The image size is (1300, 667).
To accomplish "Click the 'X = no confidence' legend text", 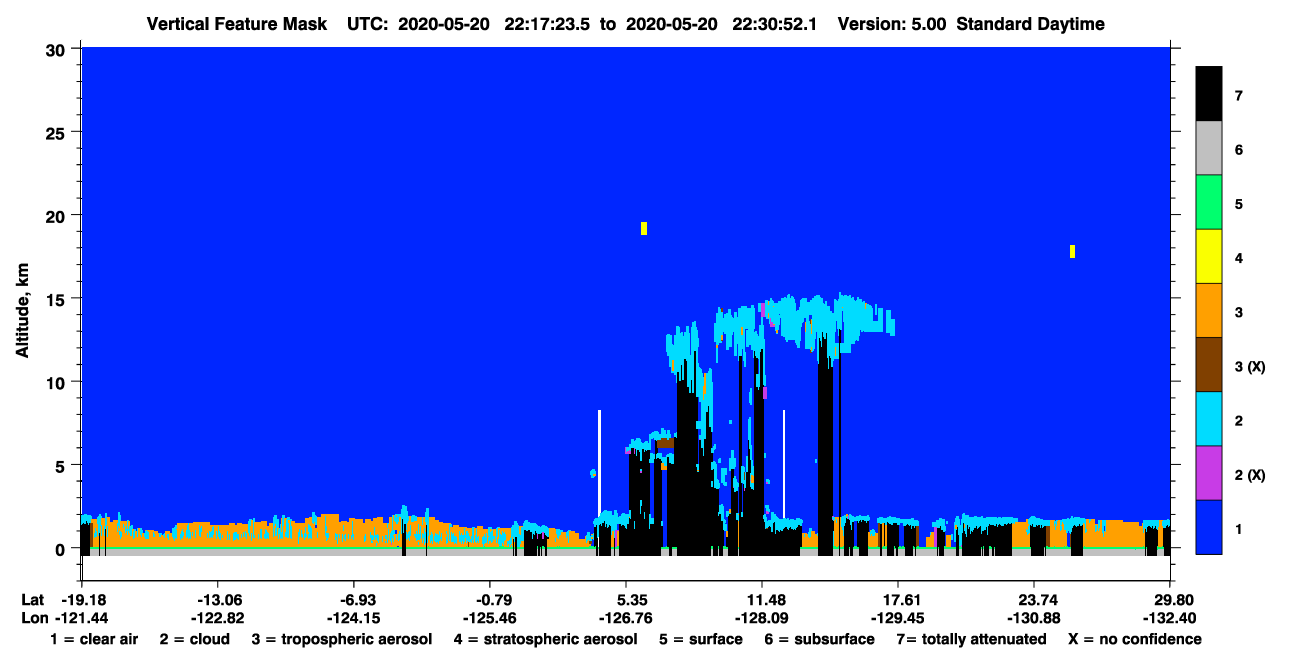I will 1134,639.
